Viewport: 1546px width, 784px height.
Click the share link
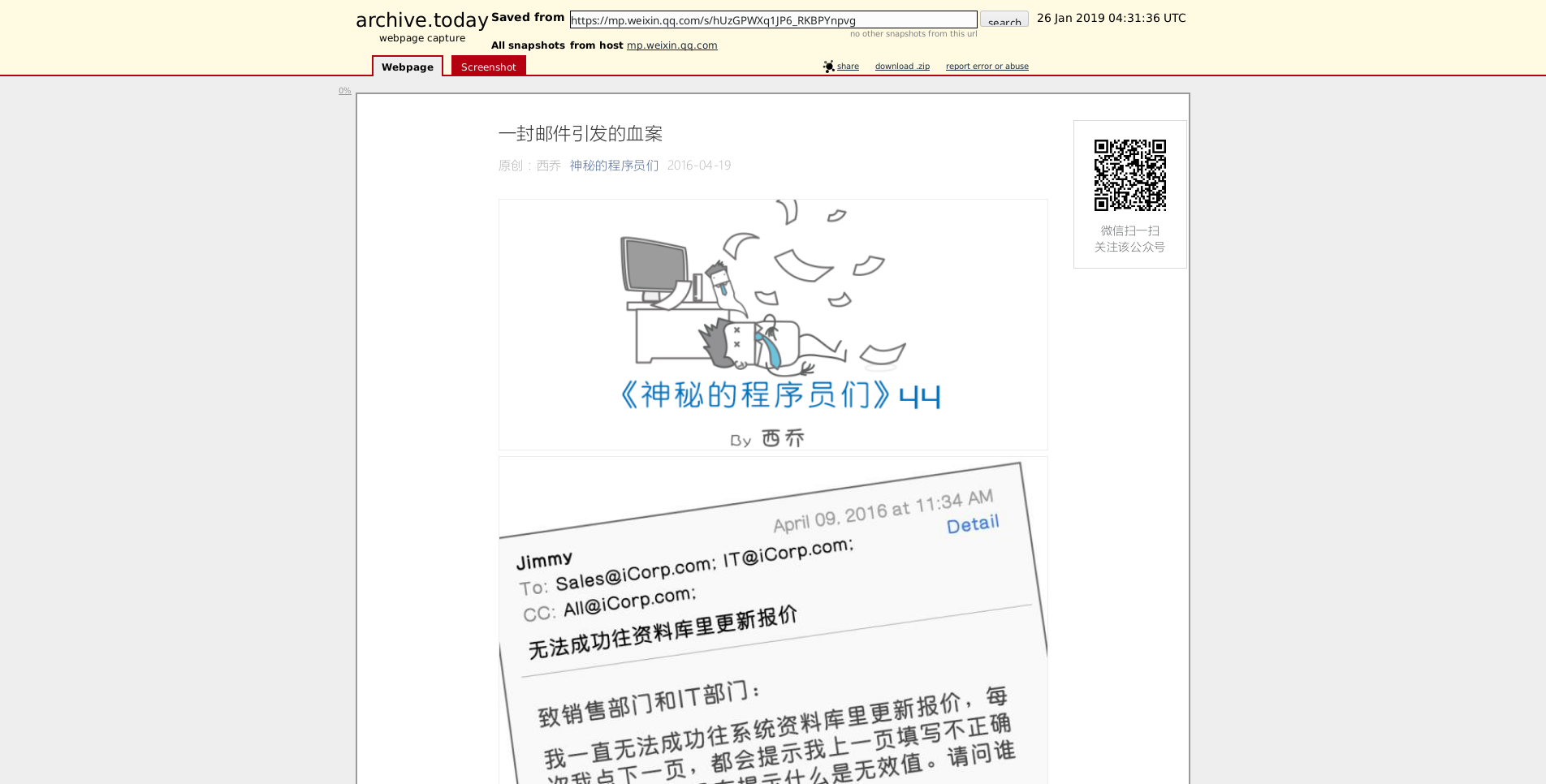[848, 67]
